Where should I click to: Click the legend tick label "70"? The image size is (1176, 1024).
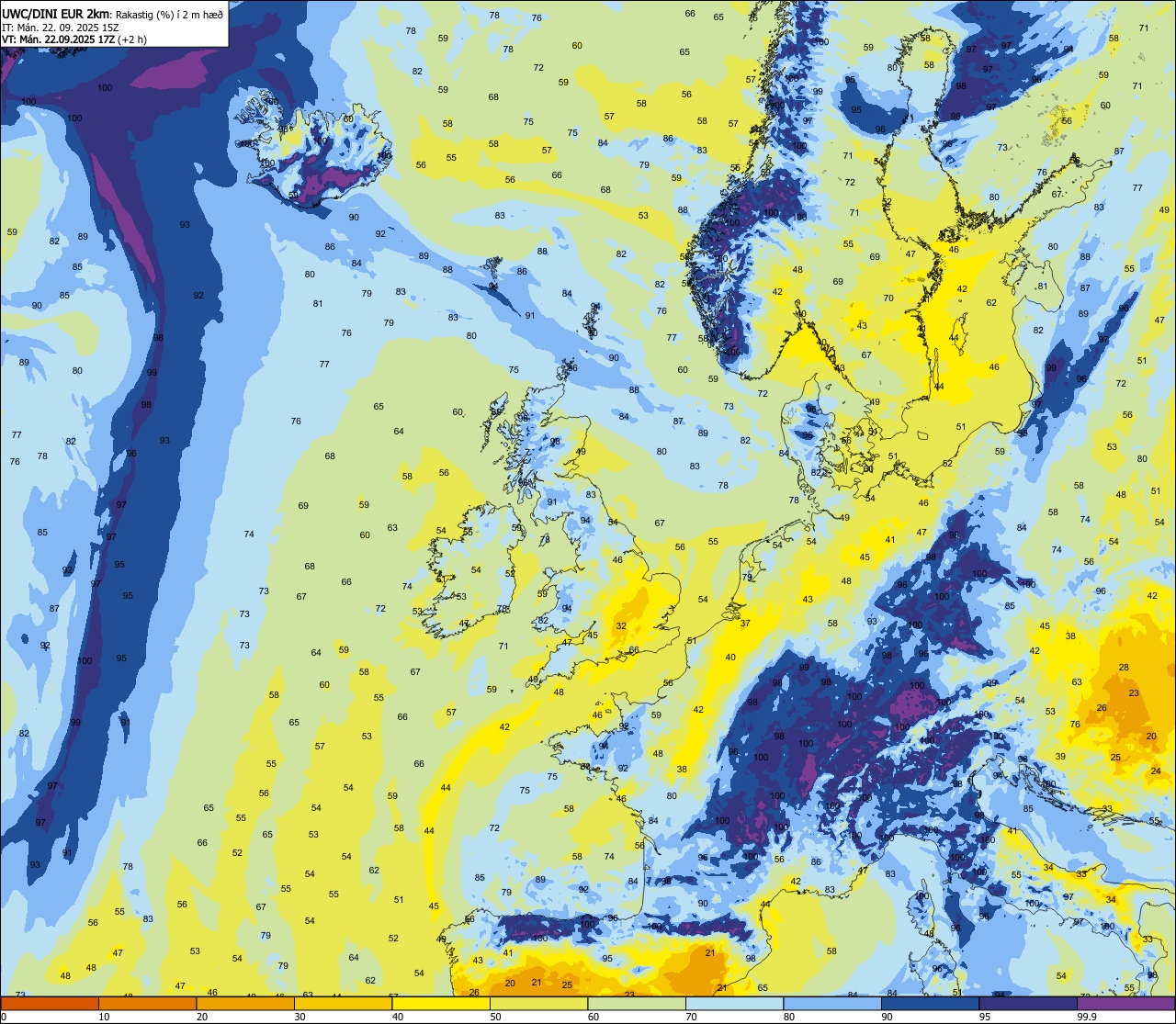pos(691,1017)
